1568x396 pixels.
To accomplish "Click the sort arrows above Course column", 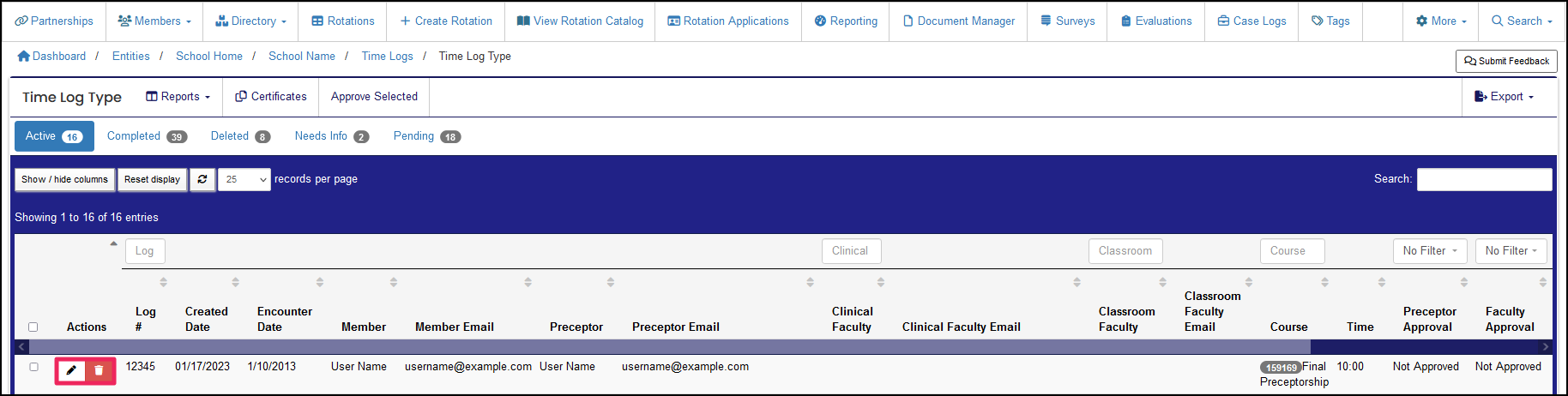I will tap(1324, 282).
